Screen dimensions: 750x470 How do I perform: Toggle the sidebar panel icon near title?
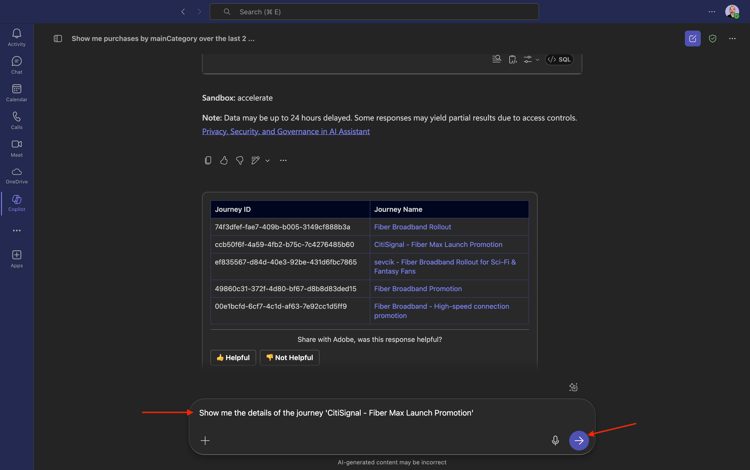tap(58, 39)
